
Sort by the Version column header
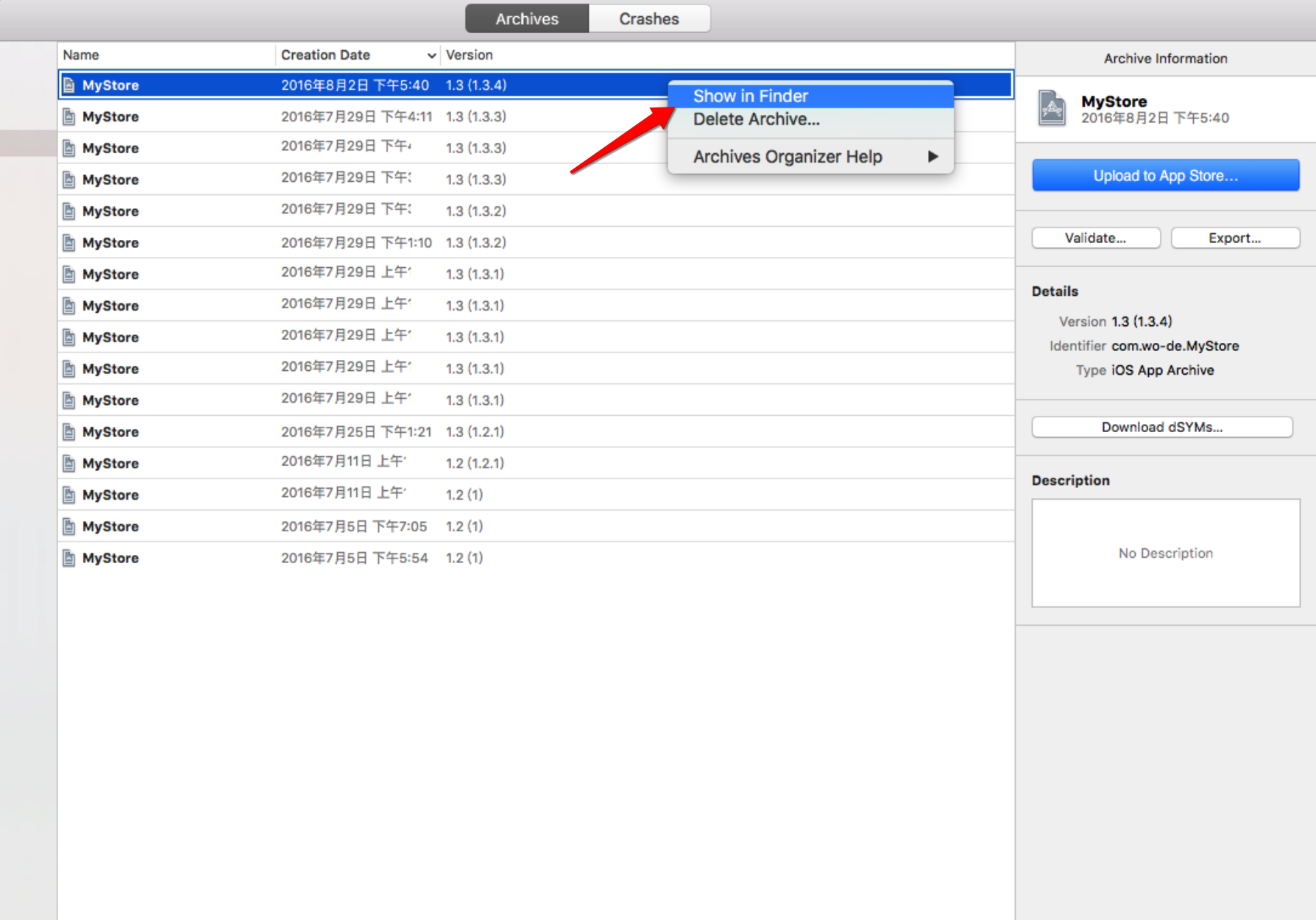click(x=470, y=55)
